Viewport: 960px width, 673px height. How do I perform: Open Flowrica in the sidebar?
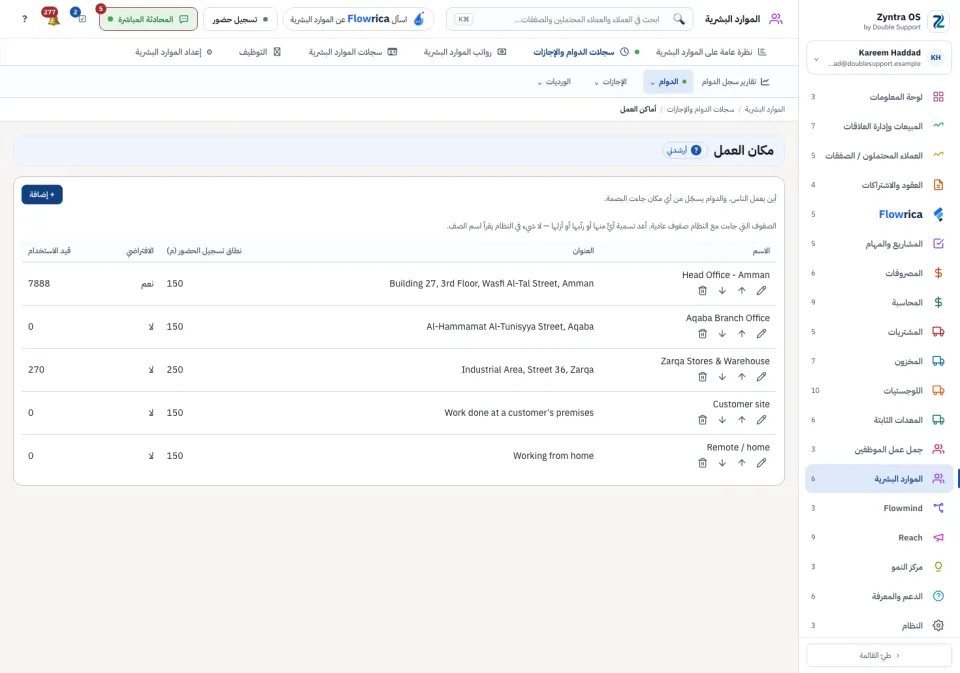click(879, 214)
